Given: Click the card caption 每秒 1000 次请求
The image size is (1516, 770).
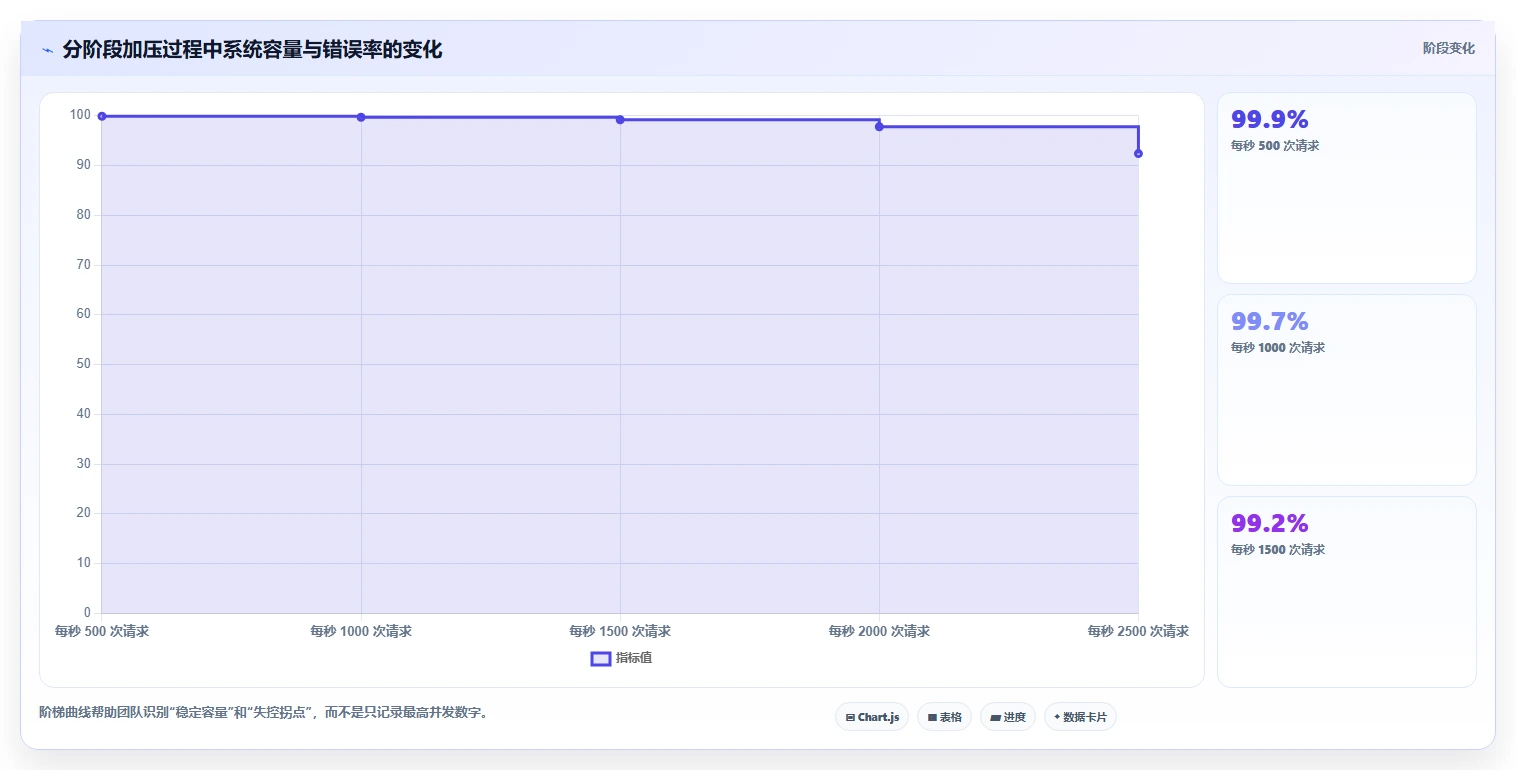Looking at the screenshot, I should [1278, 347].
